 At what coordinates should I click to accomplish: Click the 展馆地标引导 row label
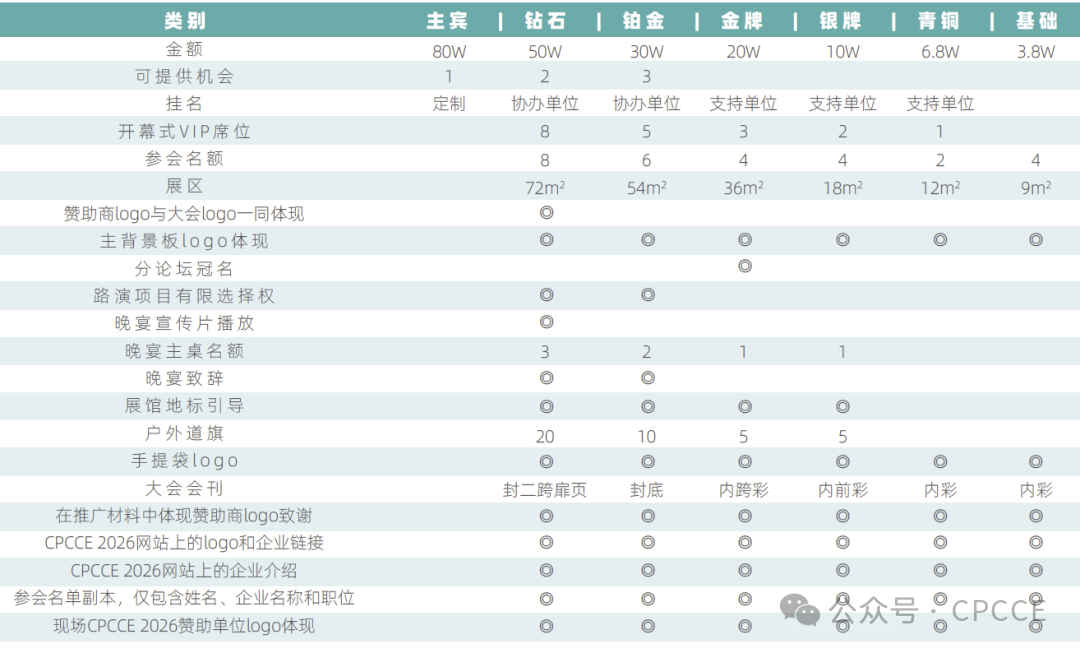point(184,406)
